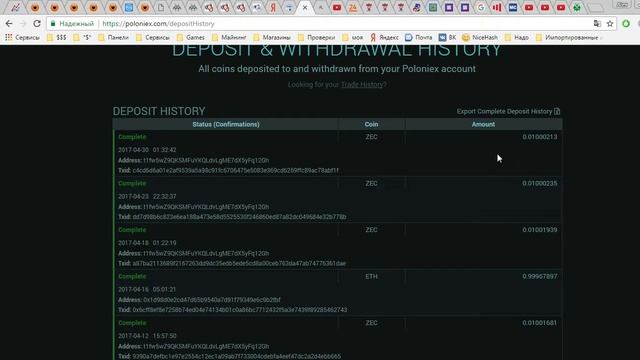Bookmark this page with the star icon

point(610,24)
